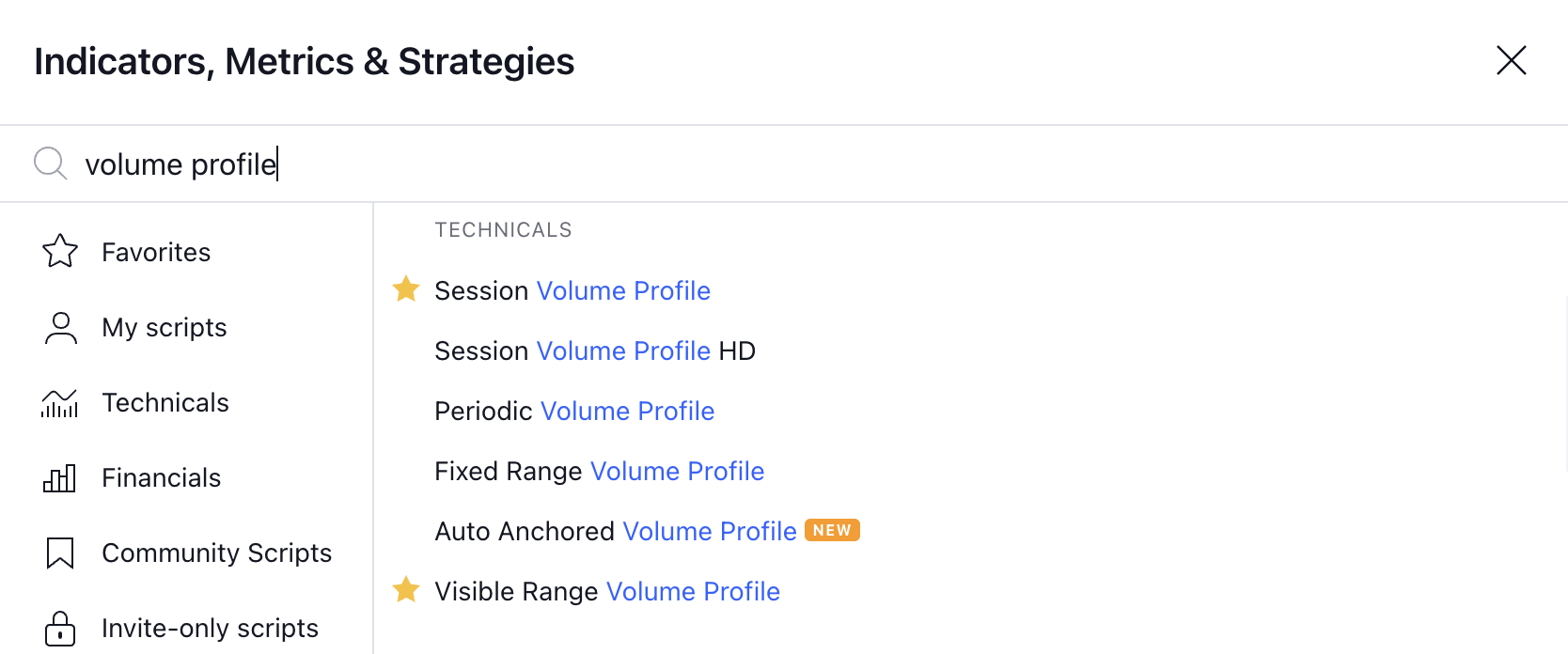Image resolution: width=1568 pixels, height=654 pixels.
Task: Switch to the Favorites category
Action: pos(155,251)
